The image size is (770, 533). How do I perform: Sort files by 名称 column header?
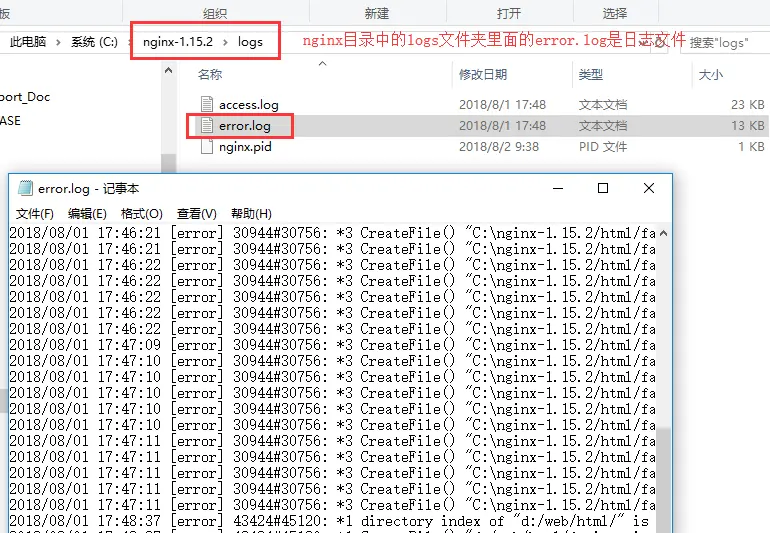pyautogui.click(x=210, y=75)
